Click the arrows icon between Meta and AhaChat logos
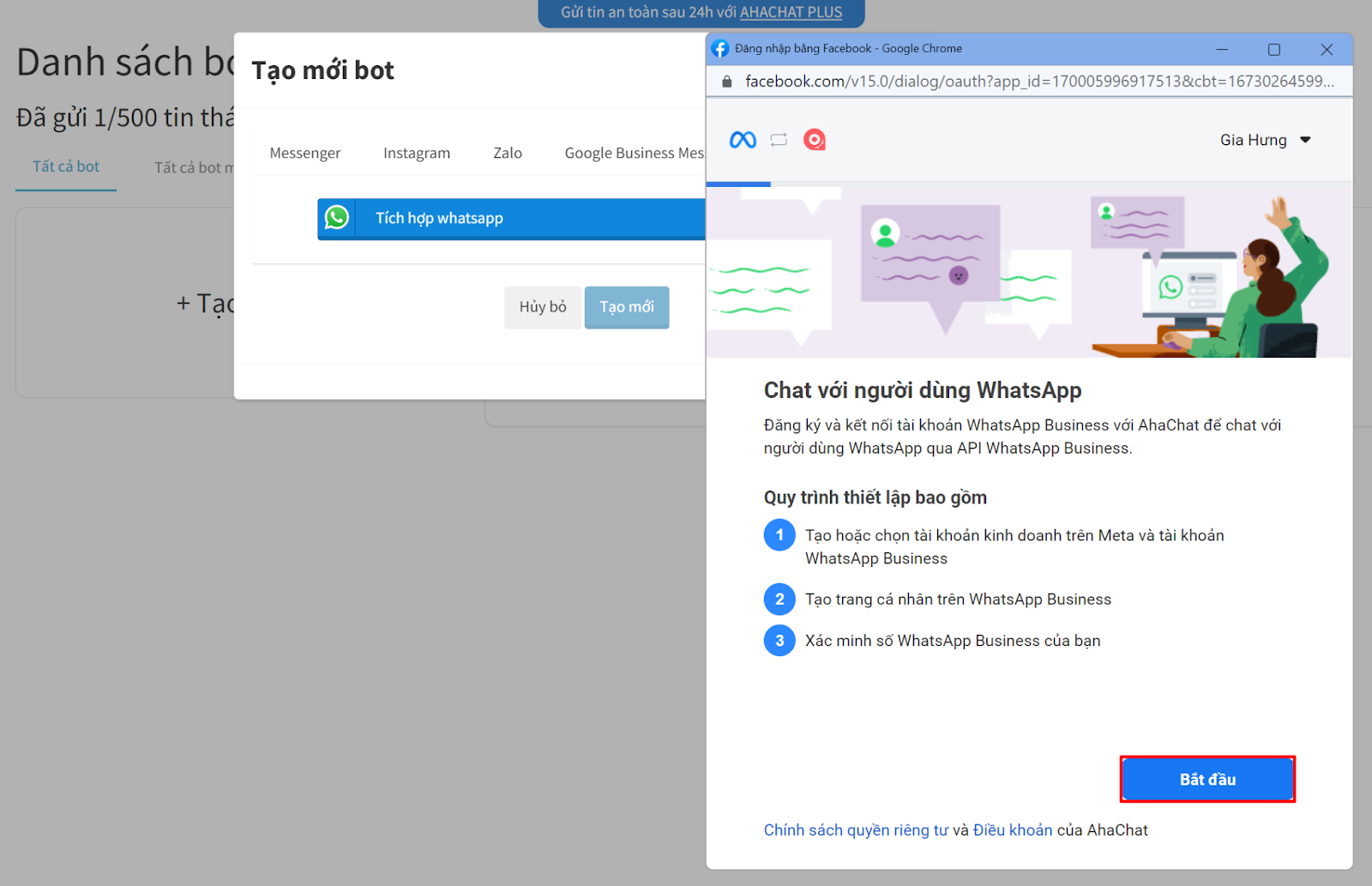 point(779,140)
